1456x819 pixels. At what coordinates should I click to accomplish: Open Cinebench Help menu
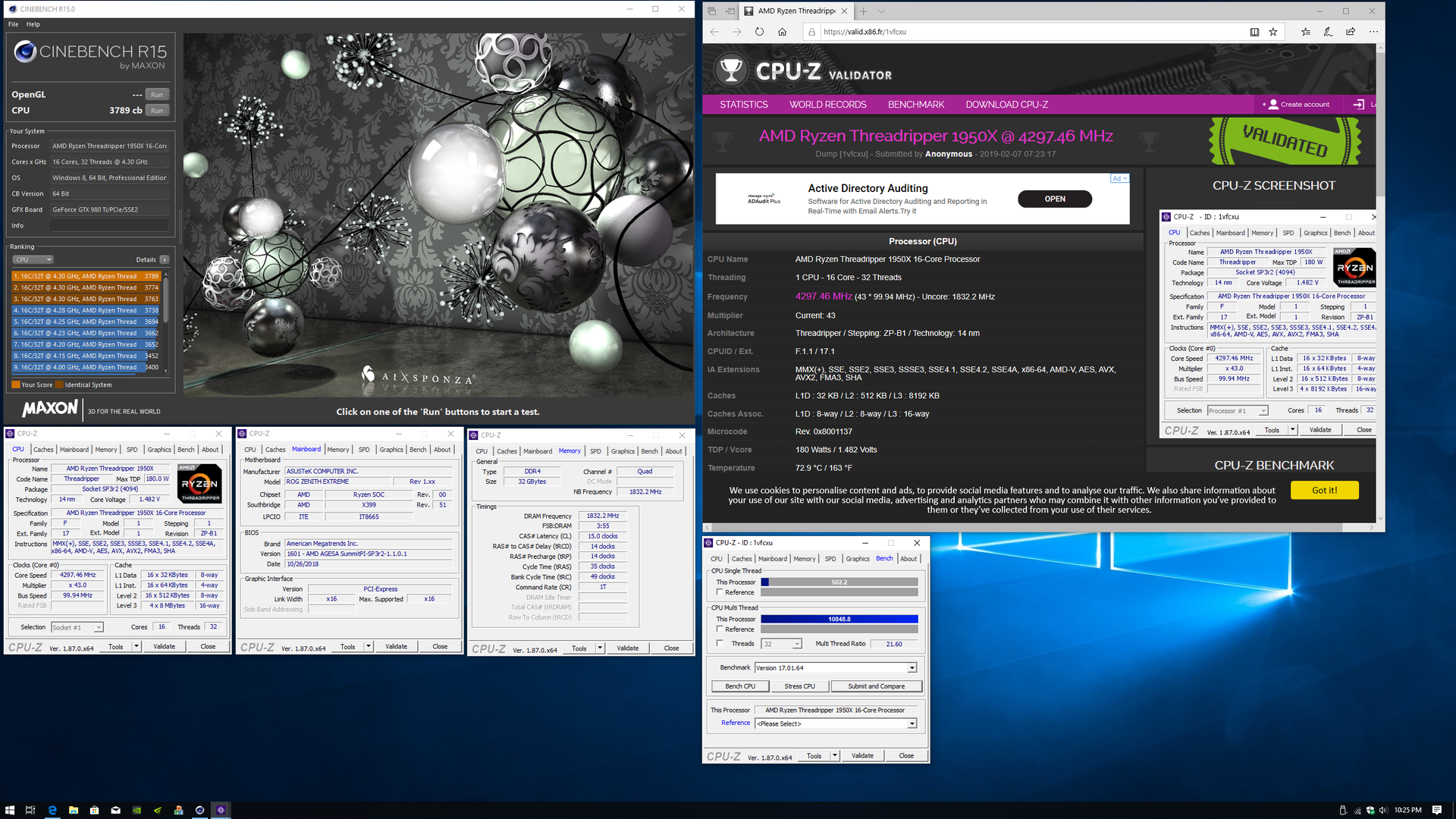click(33, 24)
